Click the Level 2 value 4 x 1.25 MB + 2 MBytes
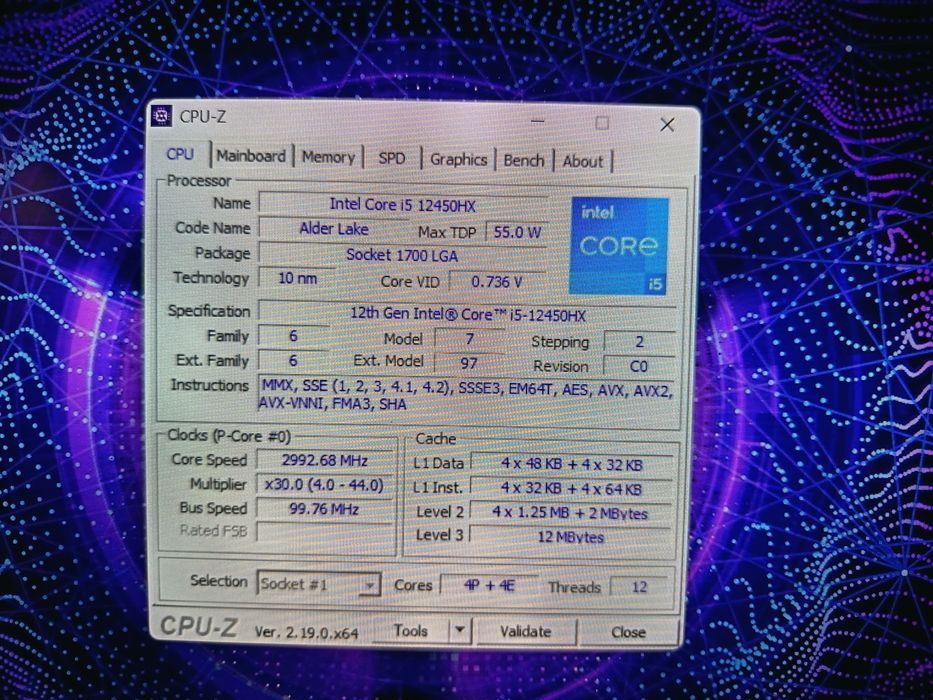The width and height of the screenshot is (933, 700). pyautogui.click(x=570, y=513)
